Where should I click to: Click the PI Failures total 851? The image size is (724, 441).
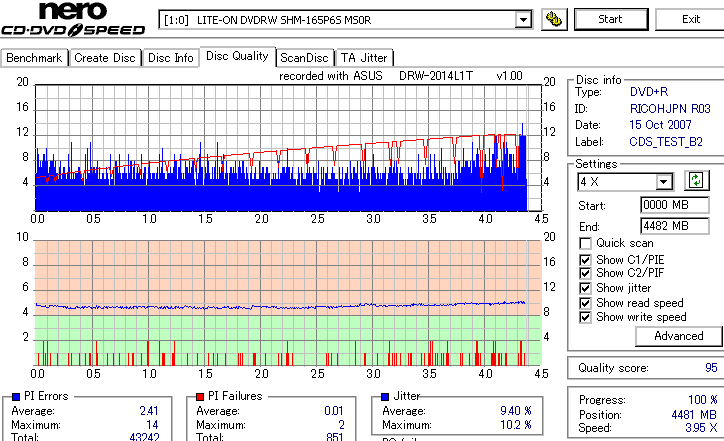point(334,437)
